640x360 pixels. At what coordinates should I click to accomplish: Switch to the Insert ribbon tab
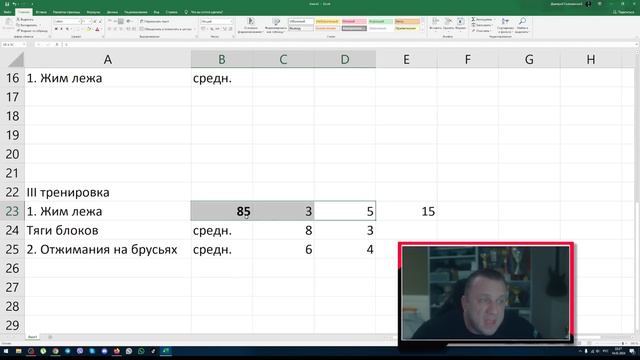click(x=41, y=12)
